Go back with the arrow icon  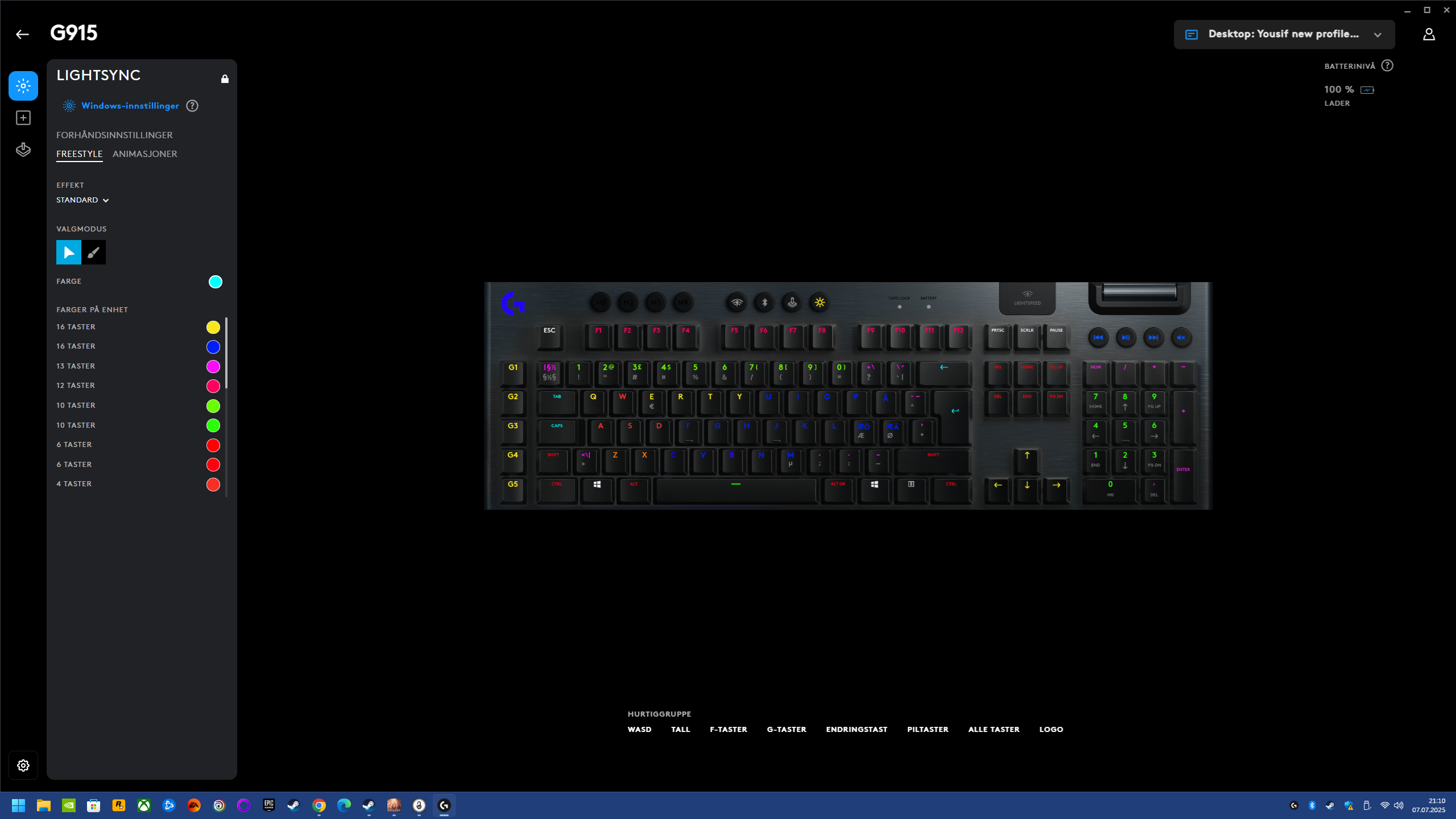coord(22,35)
